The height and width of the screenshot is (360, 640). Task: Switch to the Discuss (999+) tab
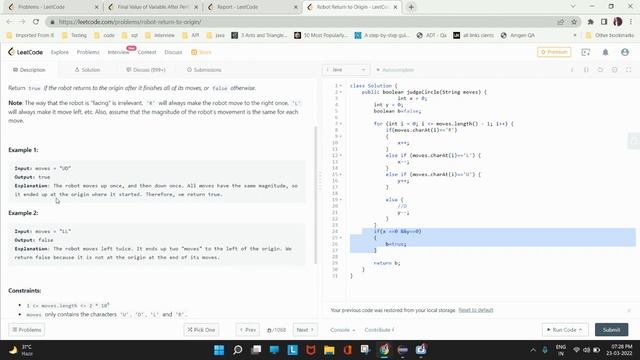pyautogui.click(x=146, y=70)
